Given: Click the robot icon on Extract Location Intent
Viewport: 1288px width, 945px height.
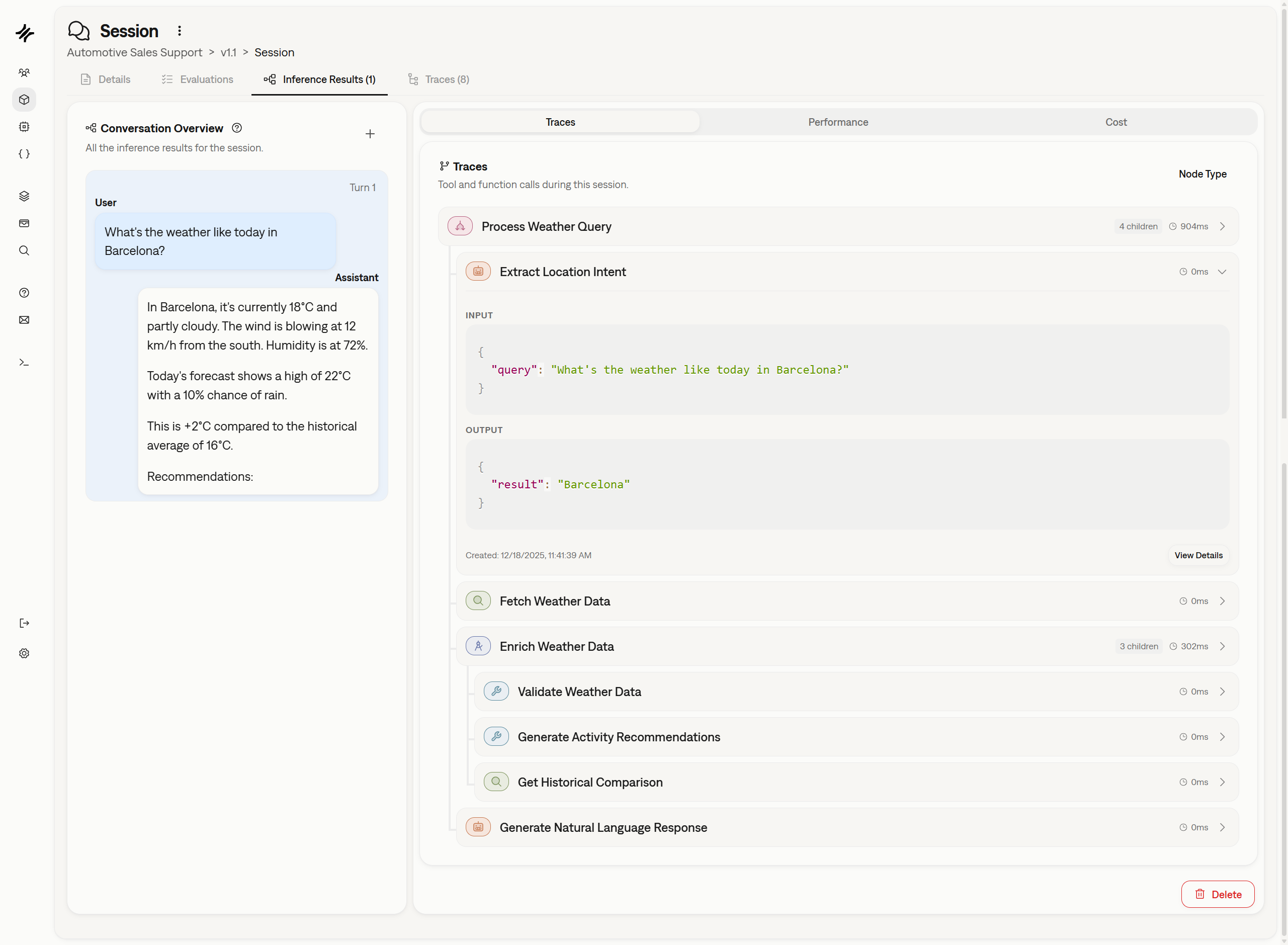Looking at the screenshot, I should (x=478, y=271).
